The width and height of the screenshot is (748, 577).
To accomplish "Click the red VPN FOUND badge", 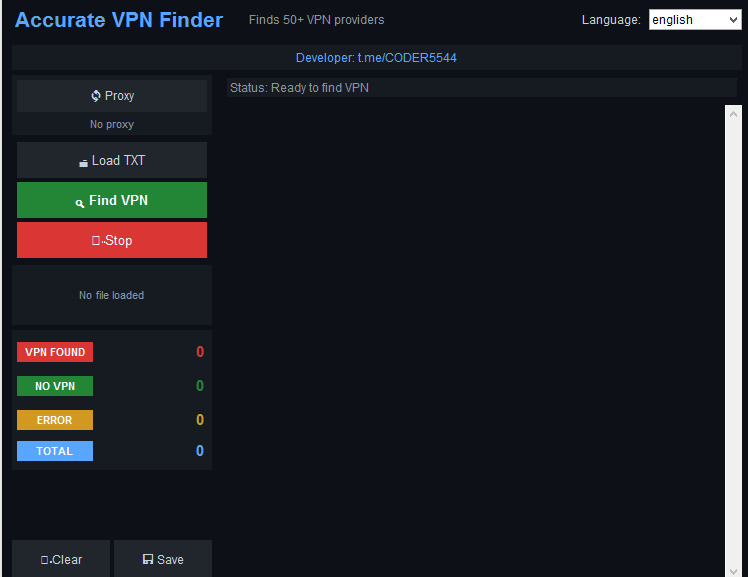I will click(55, 352).
